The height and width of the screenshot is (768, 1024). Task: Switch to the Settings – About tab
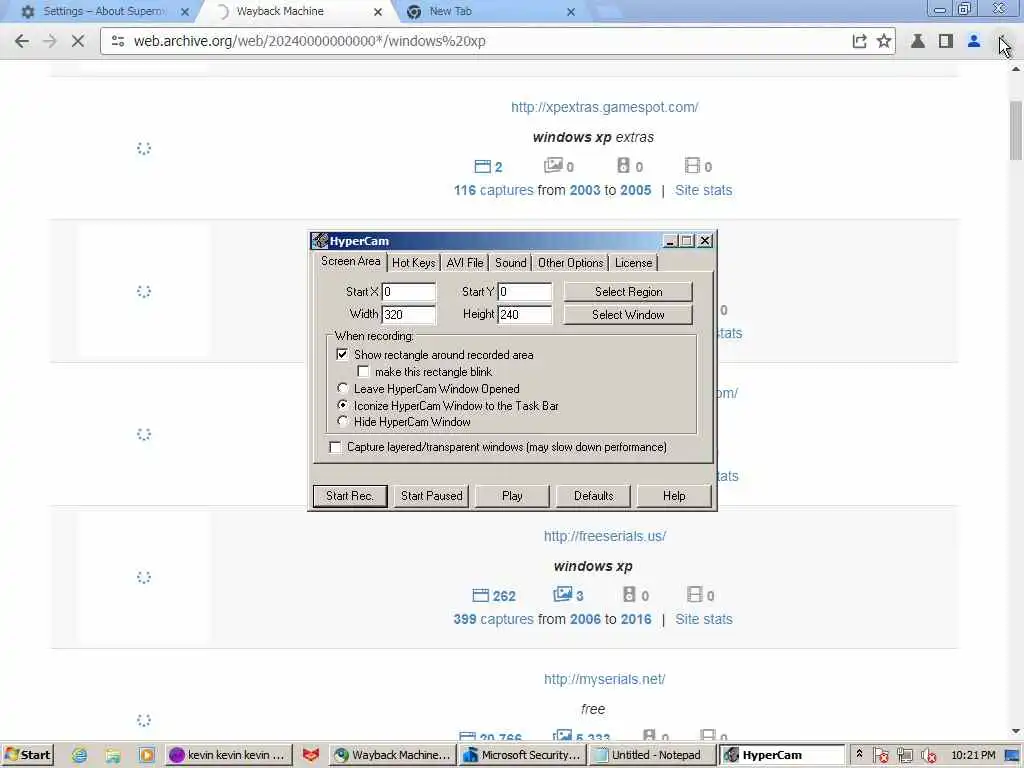[x=104, y=12]
